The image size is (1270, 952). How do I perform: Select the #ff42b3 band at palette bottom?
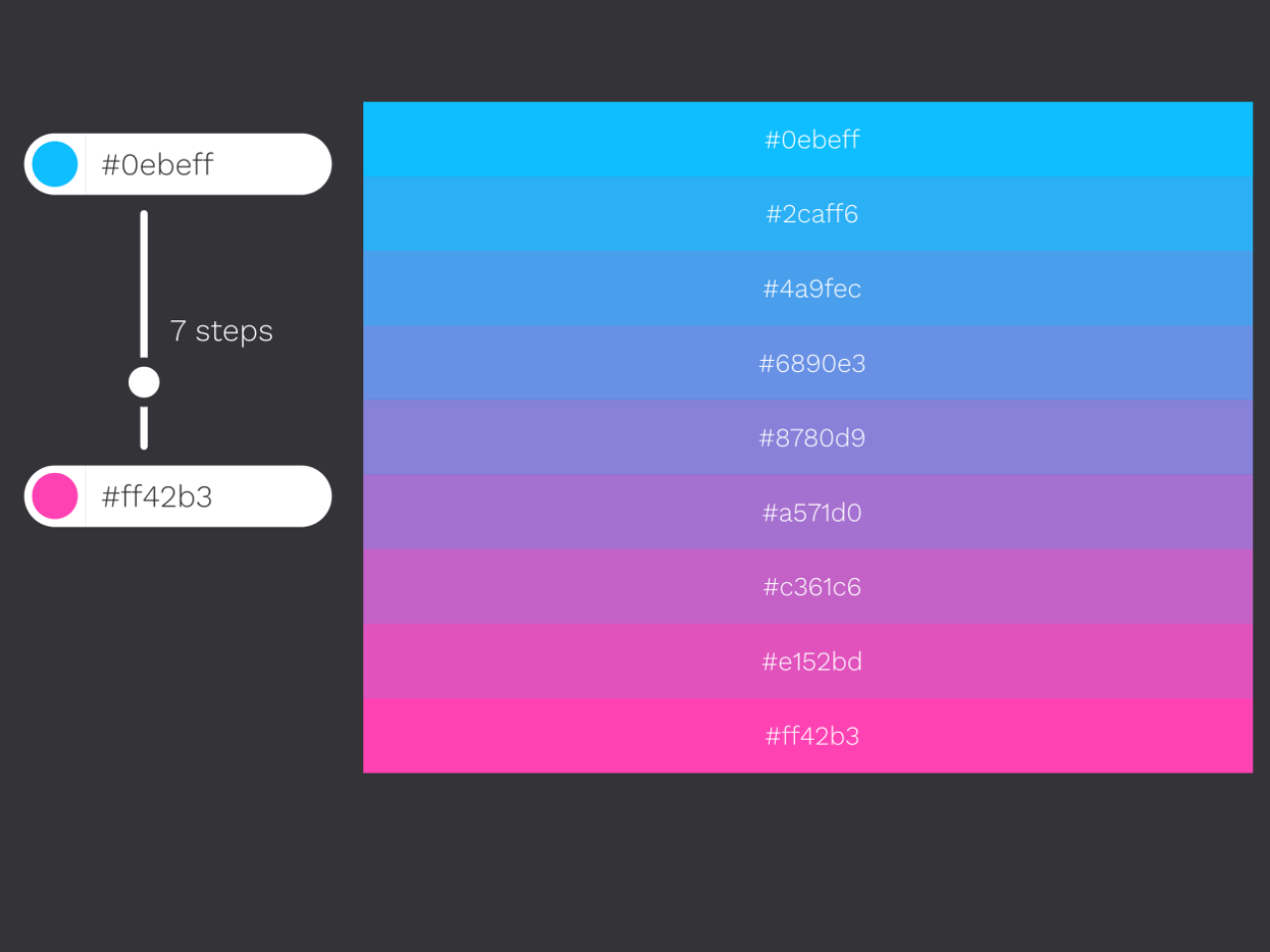(x=808, y=736)
